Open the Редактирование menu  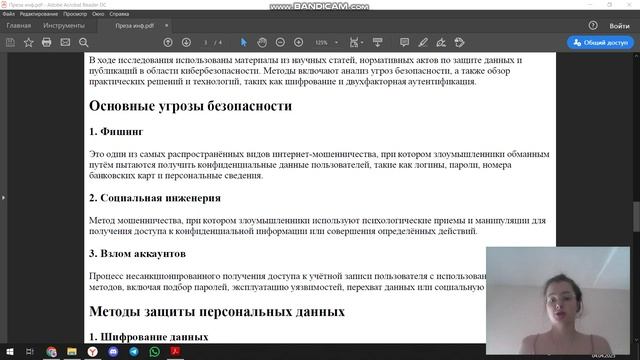click(39, 14)
